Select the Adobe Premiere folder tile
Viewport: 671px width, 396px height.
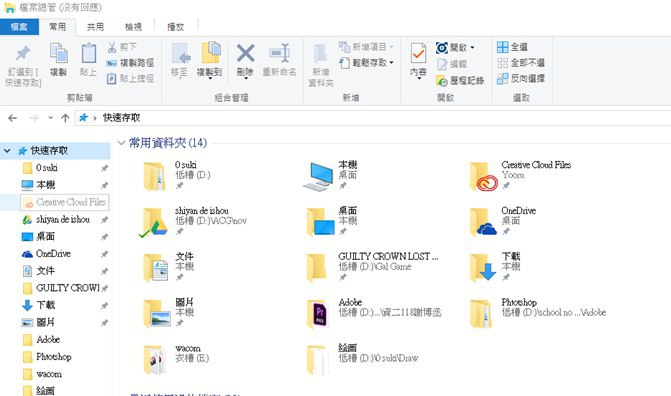[374, 313]
